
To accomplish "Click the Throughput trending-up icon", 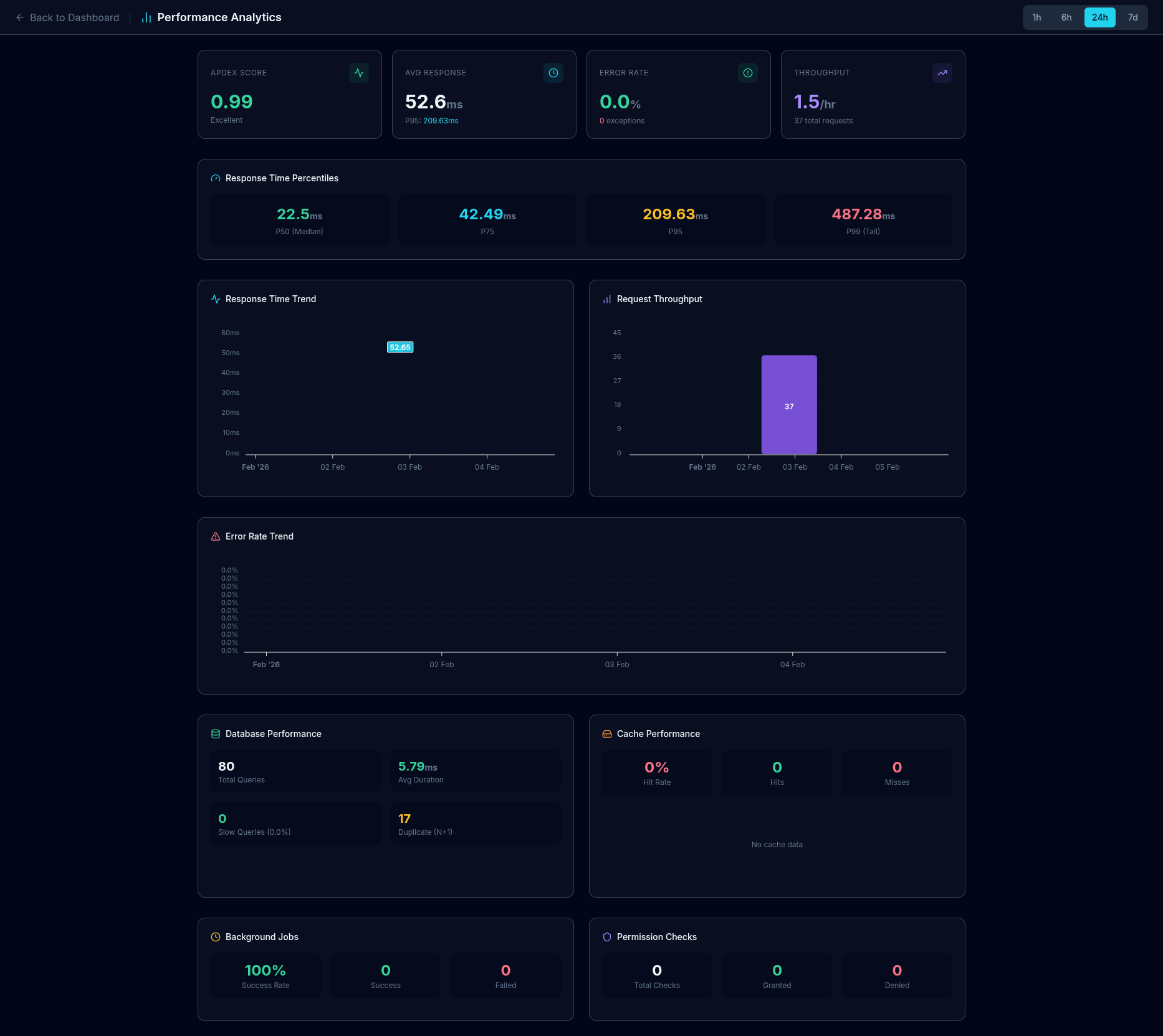I will tap(942, 73).
